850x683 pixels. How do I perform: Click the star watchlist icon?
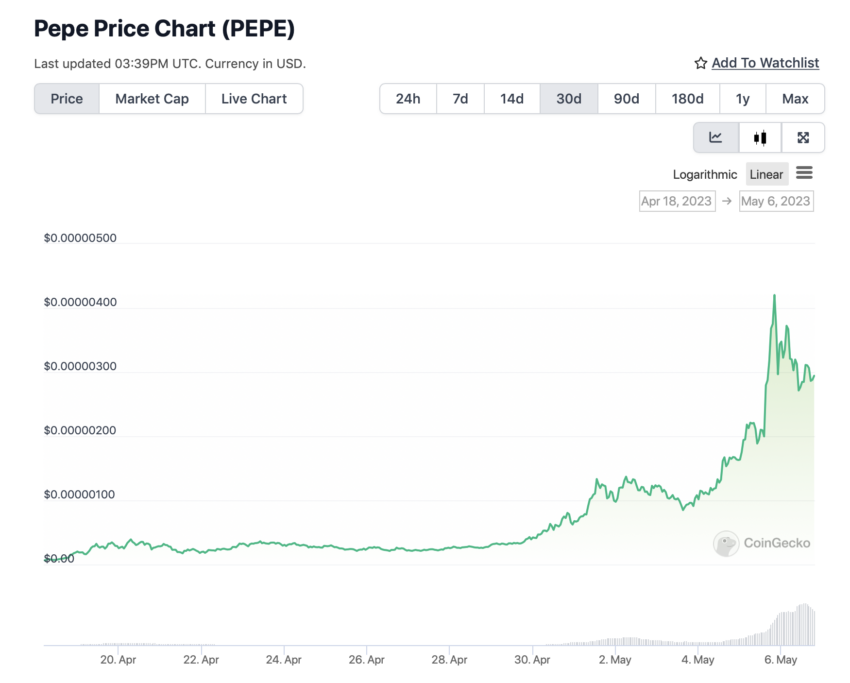(700, 63)
